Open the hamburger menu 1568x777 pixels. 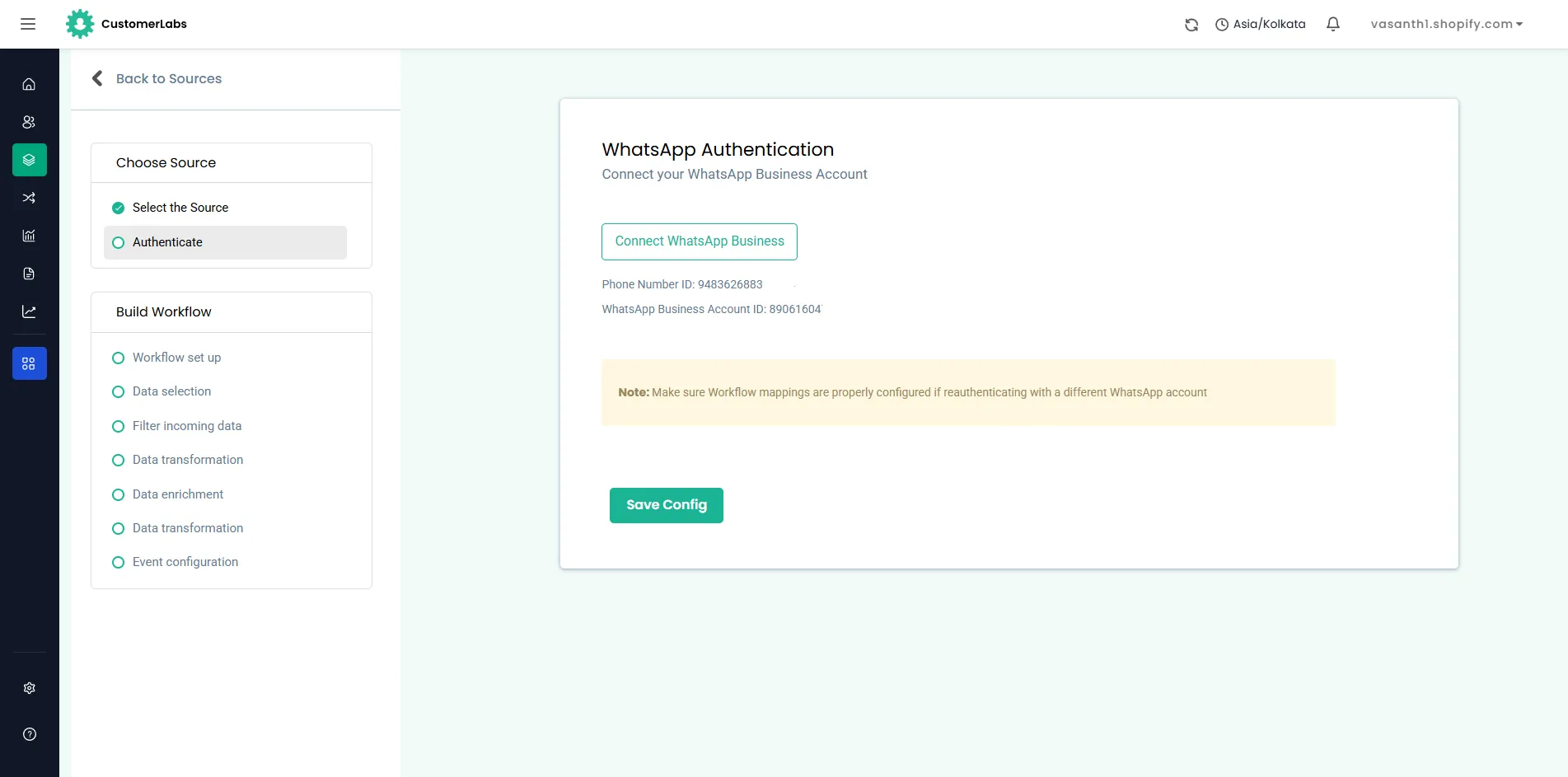(28, 24)
